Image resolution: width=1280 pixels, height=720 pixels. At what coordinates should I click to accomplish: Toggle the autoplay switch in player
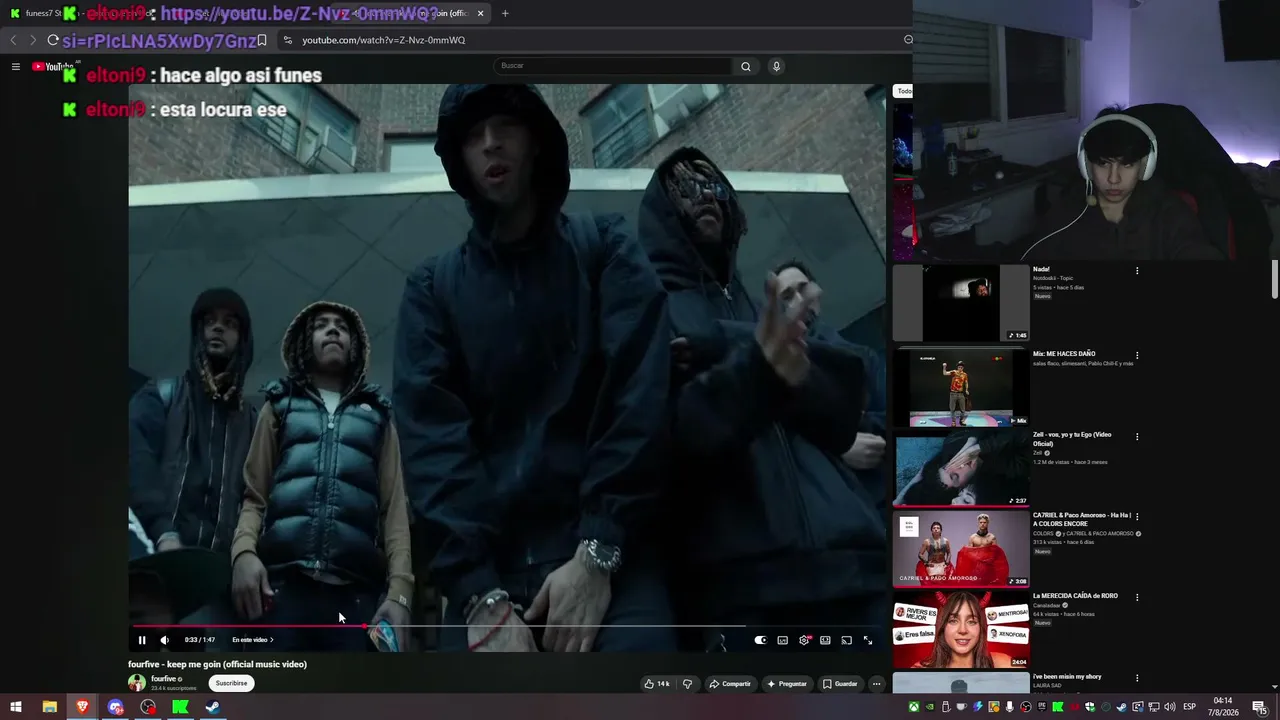pos(760,640)
